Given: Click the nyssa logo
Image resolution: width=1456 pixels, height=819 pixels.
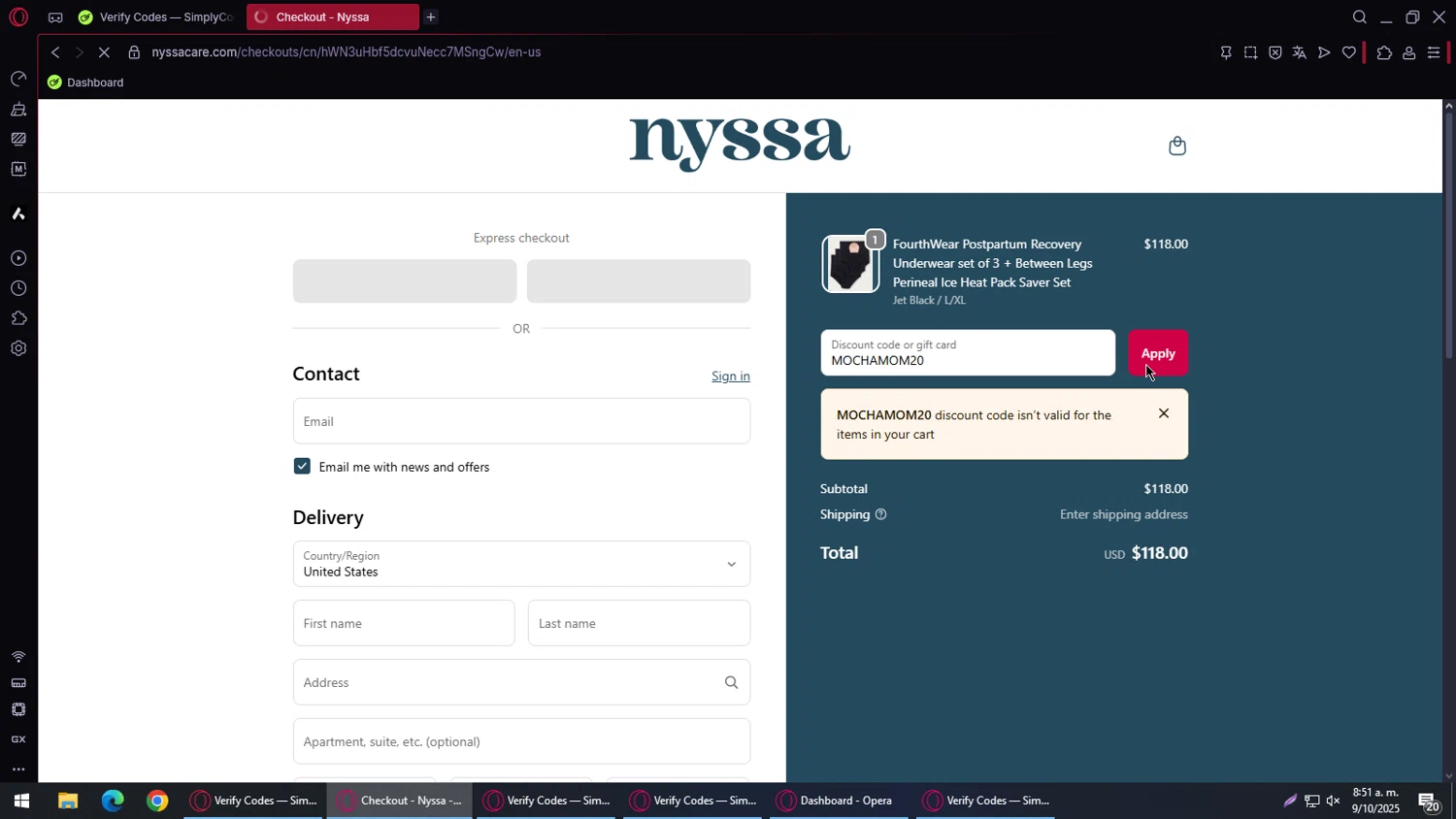Looking at the screenshot, I should point(740,145).
